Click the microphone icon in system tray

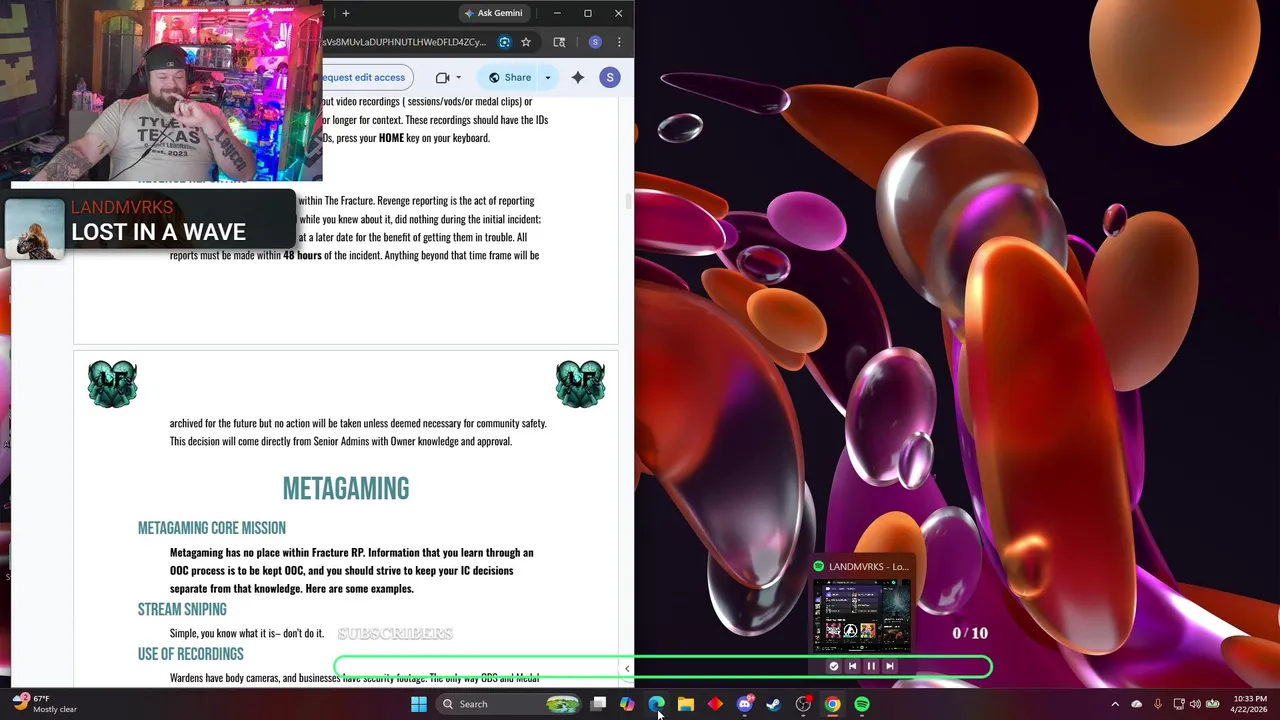1158,704
